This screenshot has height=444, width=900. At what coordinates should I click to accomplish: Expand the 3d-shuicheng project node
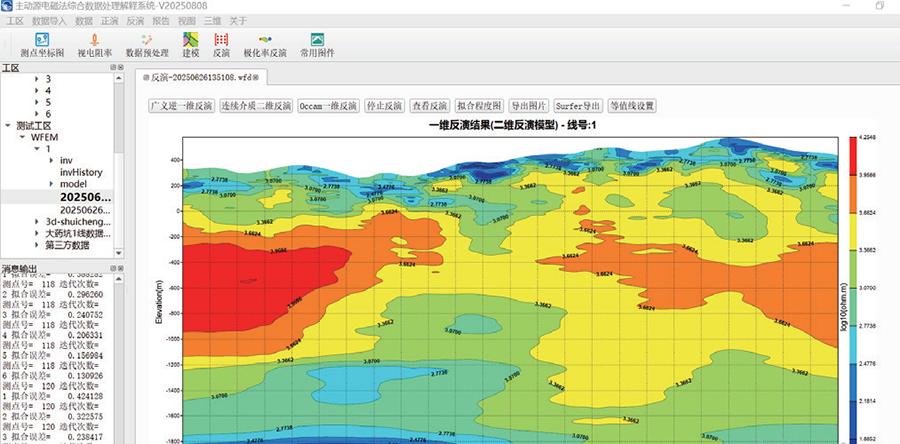point(38,222)
